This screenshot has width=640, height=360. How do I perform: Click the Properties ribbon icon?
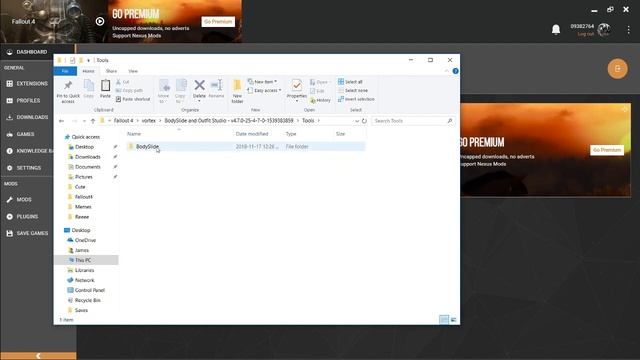pyautogui.click(x=297, y=91)
